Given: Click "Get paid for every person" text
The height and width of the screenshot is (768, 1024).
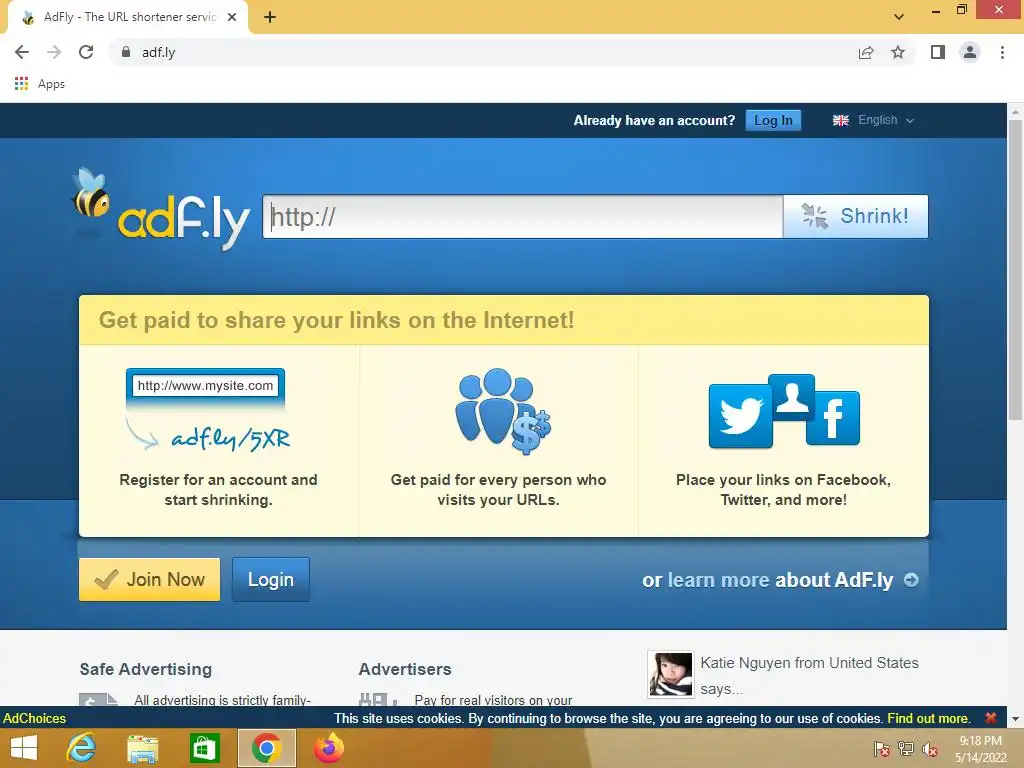Looking at the screenshot, I should 498,489.
